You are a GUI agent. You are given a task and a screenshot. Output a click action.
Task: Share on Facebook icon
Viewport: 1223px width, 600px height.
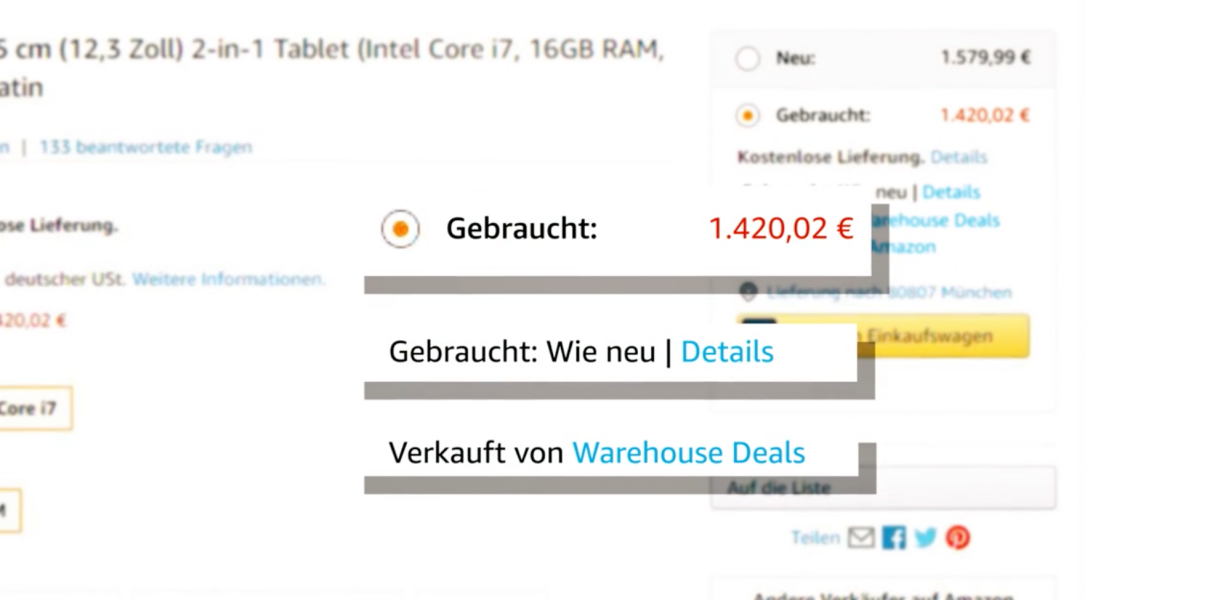[x=894, y=538]
